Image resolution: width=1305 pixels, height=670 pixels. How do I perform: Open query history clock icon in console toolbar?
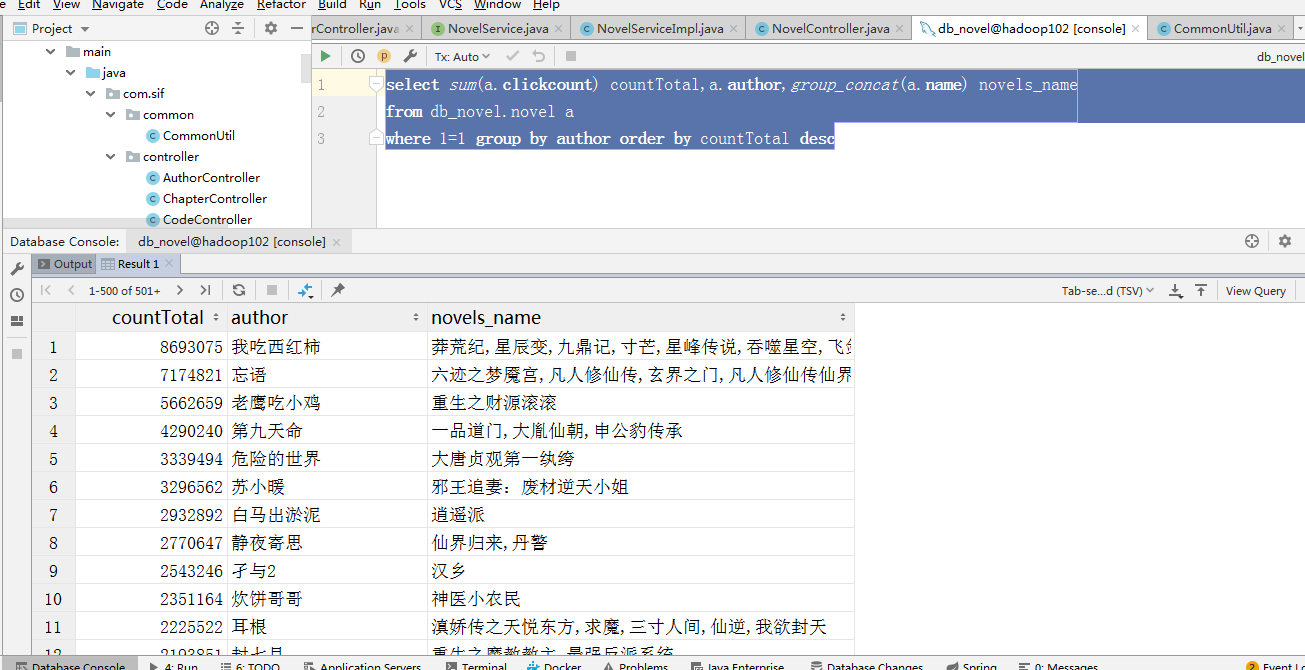click(x=357, y=57)
